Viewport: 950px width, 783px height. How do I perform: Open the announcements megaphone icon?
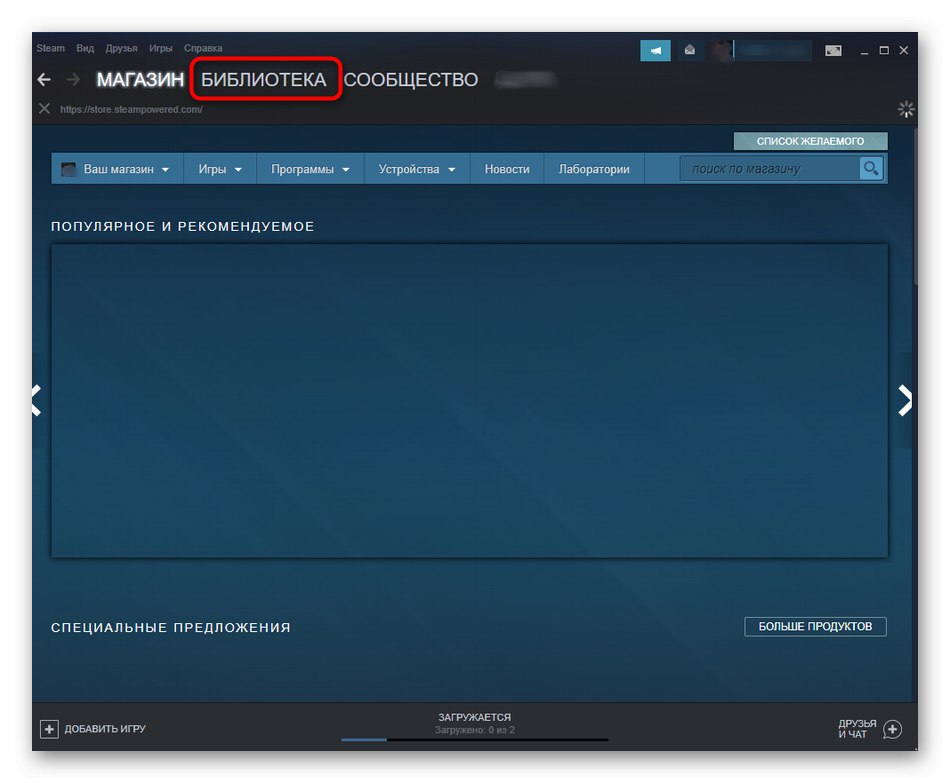click(655, 50)
